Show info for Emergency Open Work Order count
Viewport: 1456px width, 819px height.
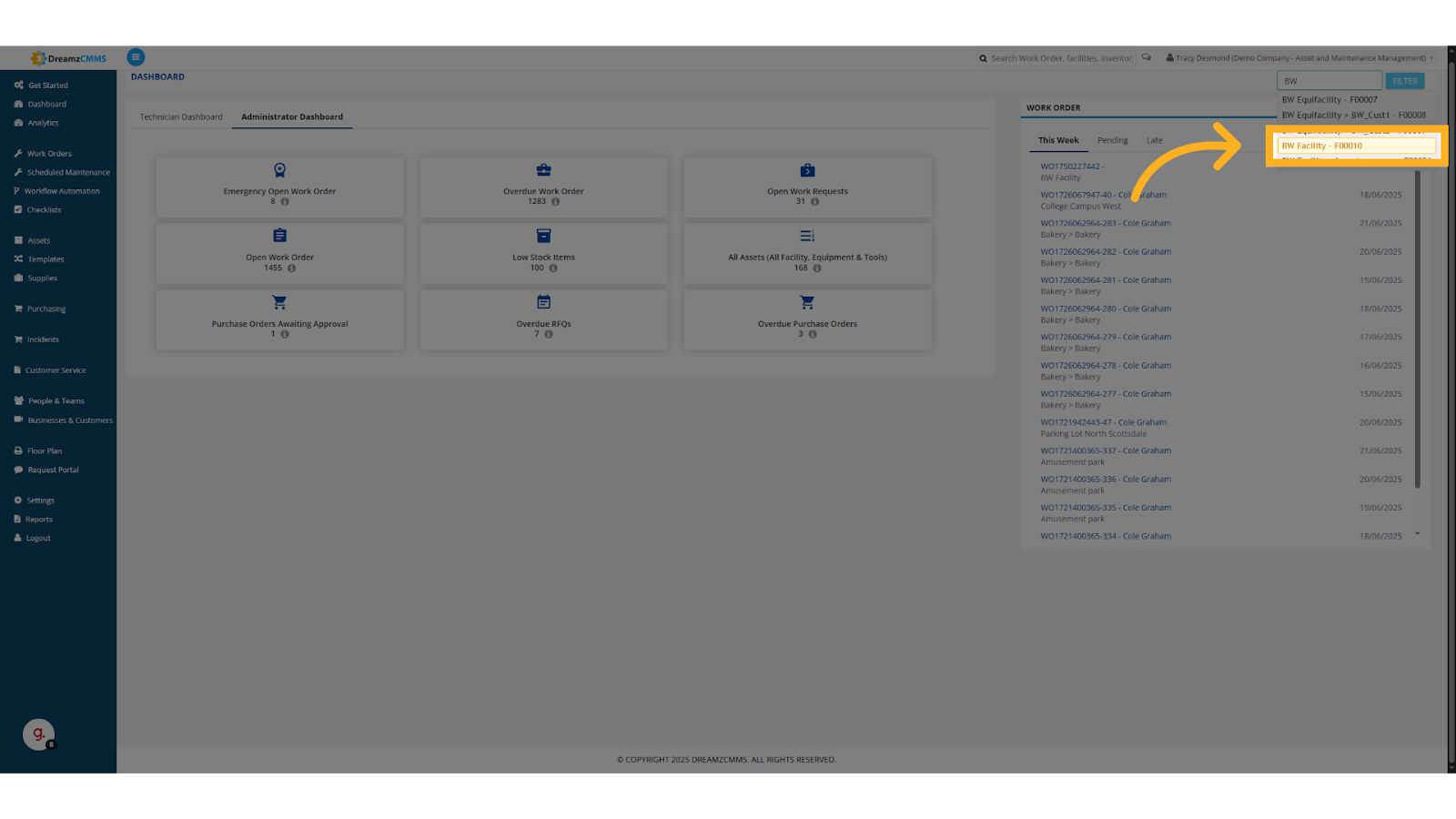coord(285,202)
